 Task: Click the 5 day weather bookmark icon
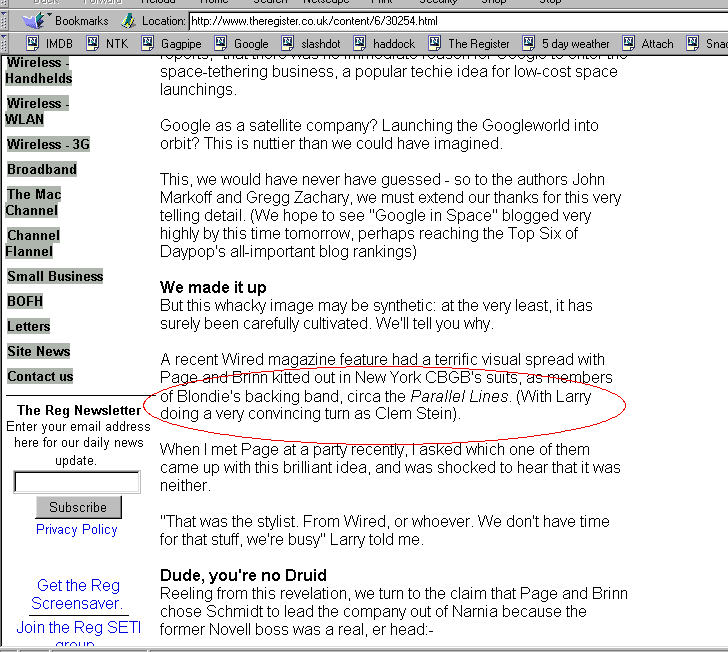529,43
